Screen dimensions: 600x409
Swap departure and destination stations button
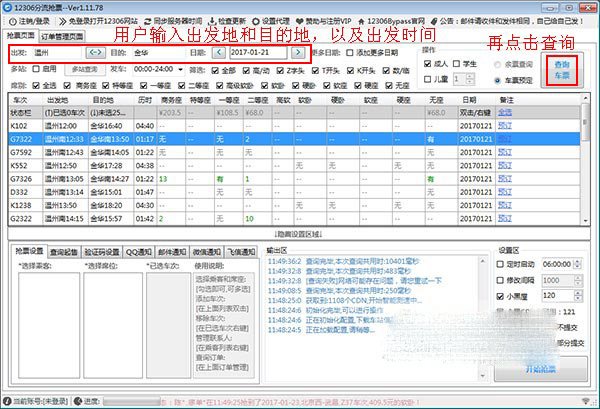coord(96,51)
